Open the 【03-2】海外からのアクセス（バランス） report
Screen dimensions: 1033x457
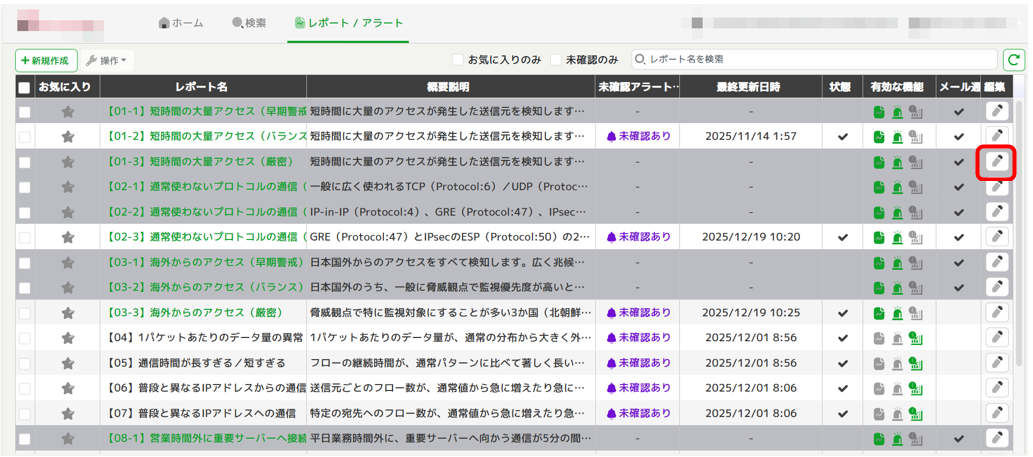pos(204,288)
